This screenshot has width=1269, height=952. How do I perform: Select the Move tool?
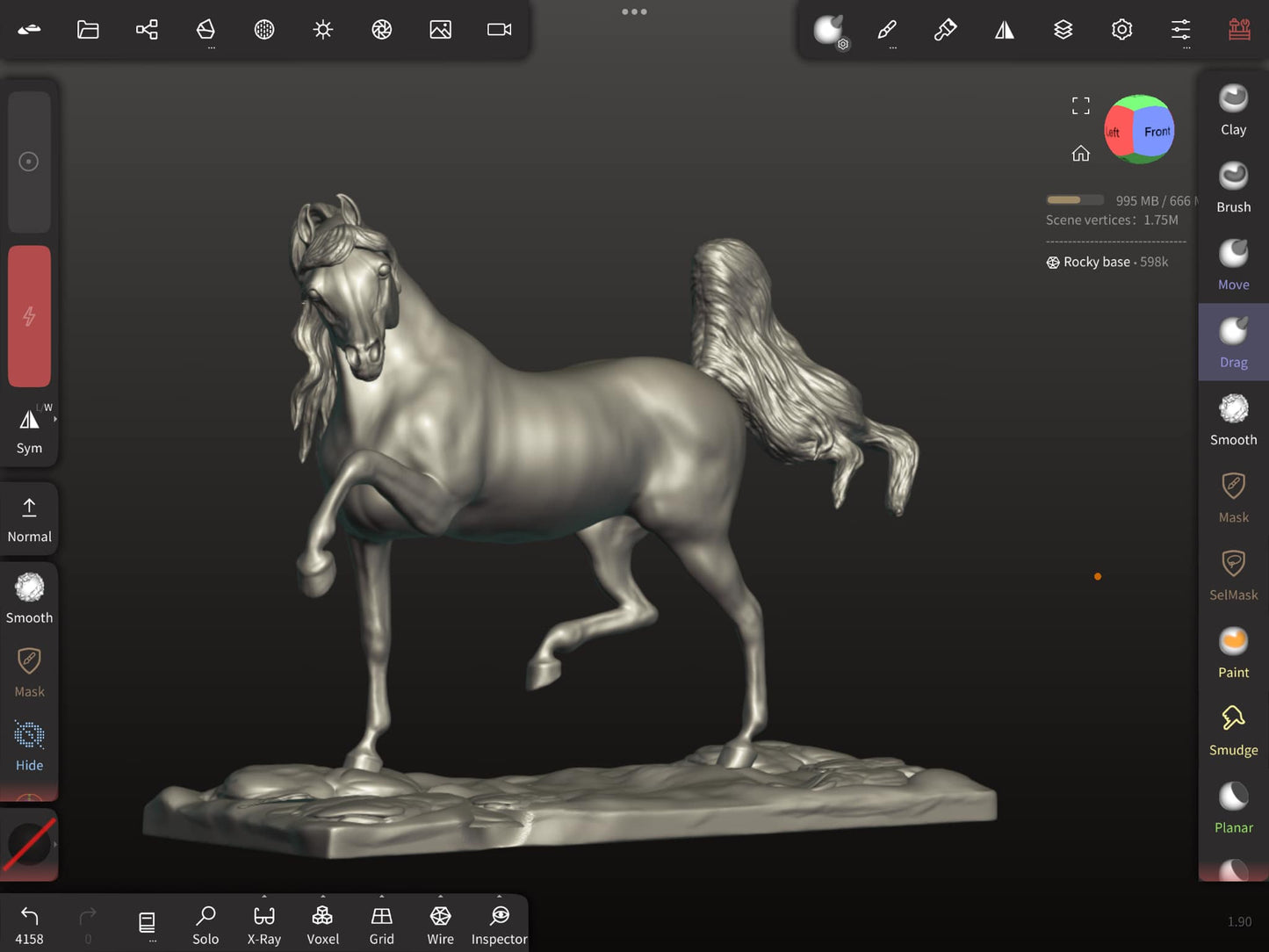click(x=1233, y=264)
